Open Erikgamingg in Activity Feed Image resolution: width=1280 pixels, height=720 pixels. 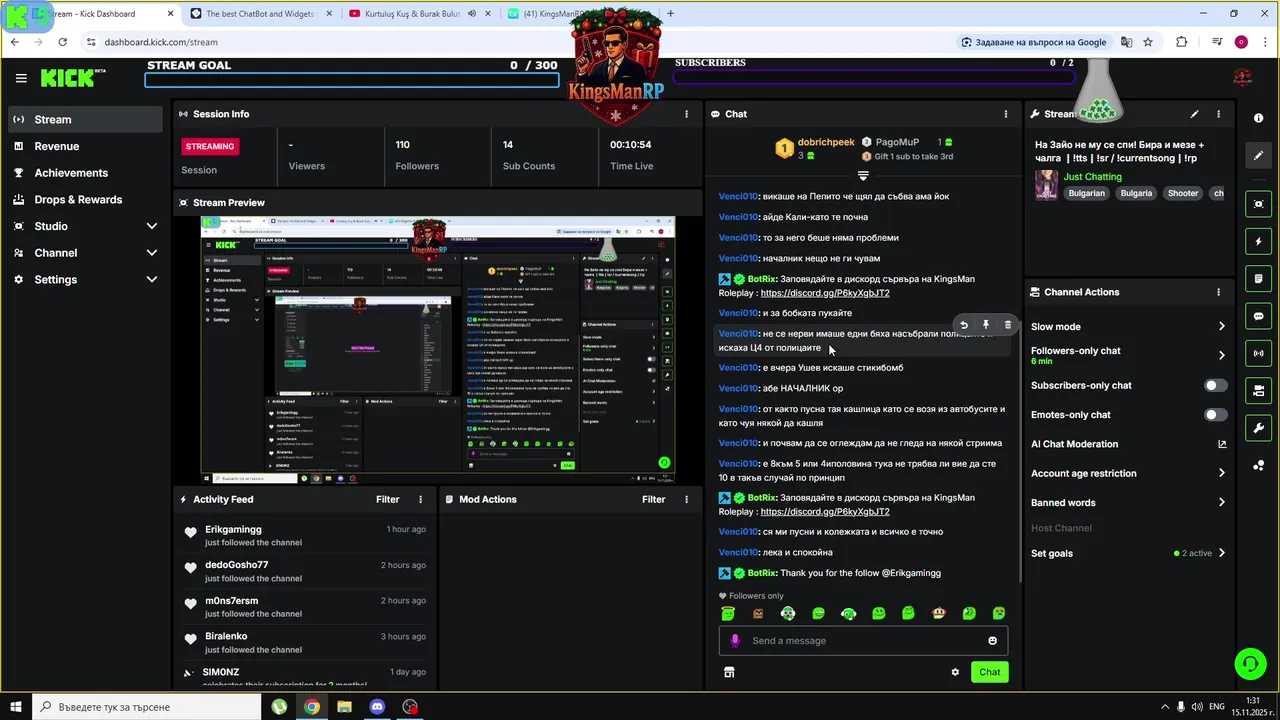click(233, 529)
